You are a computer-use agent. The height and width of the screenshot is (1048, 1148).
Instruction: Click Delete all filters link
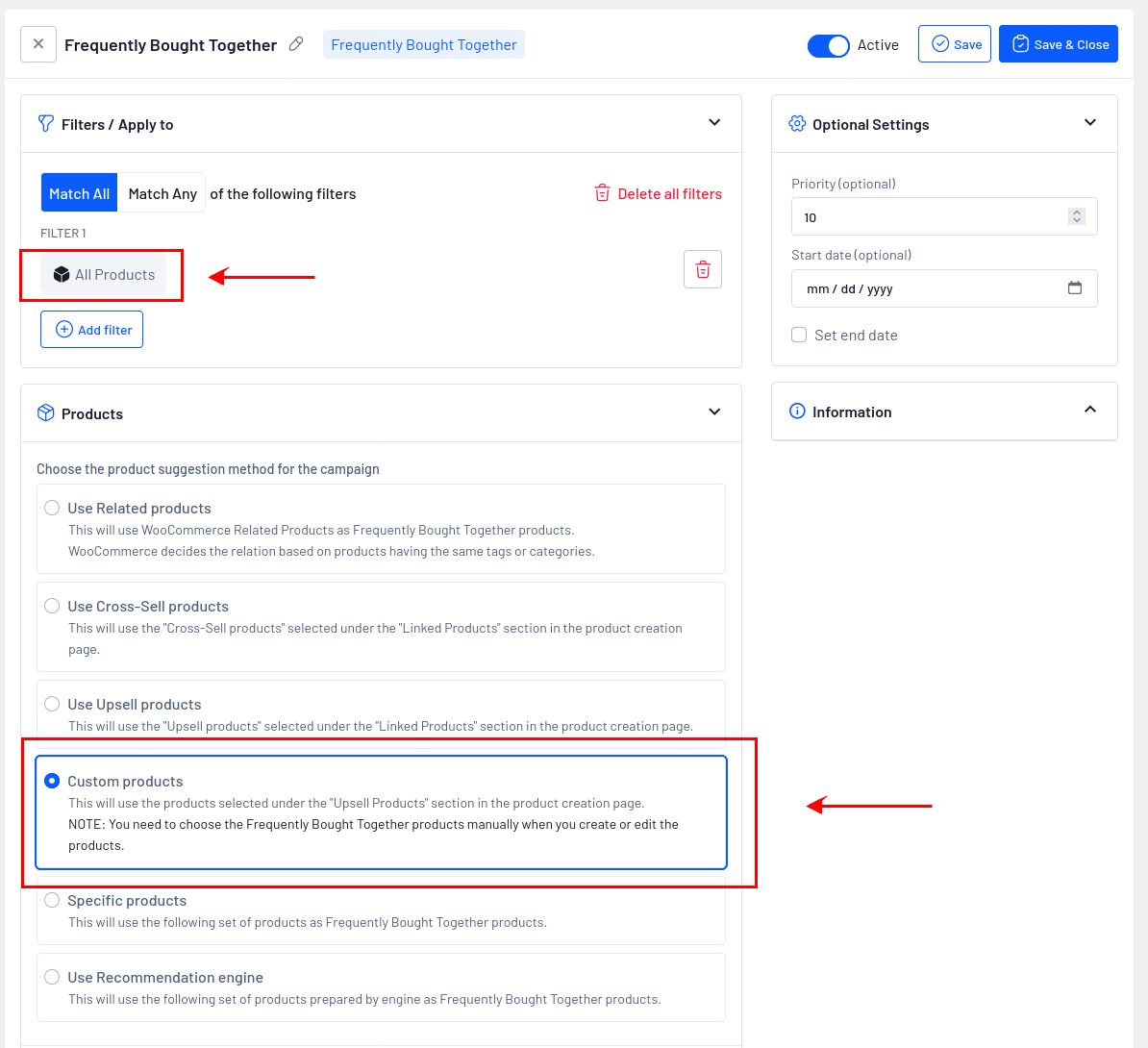(x=659, y=193)
